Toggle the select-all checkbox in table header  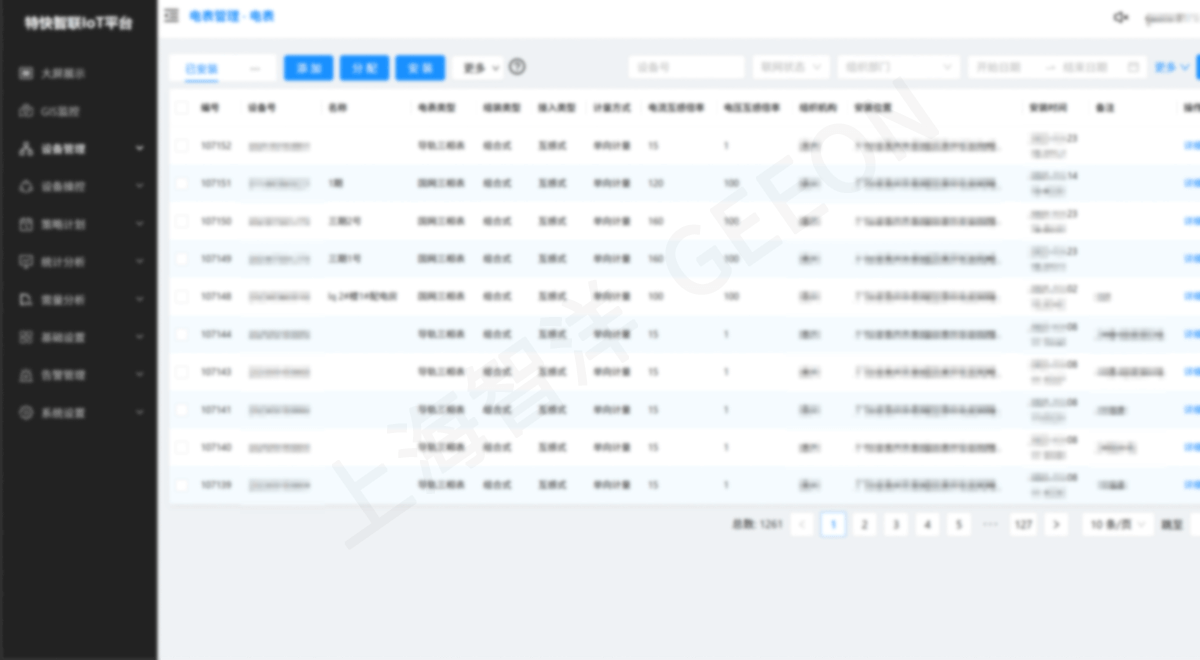pos(181,107)
